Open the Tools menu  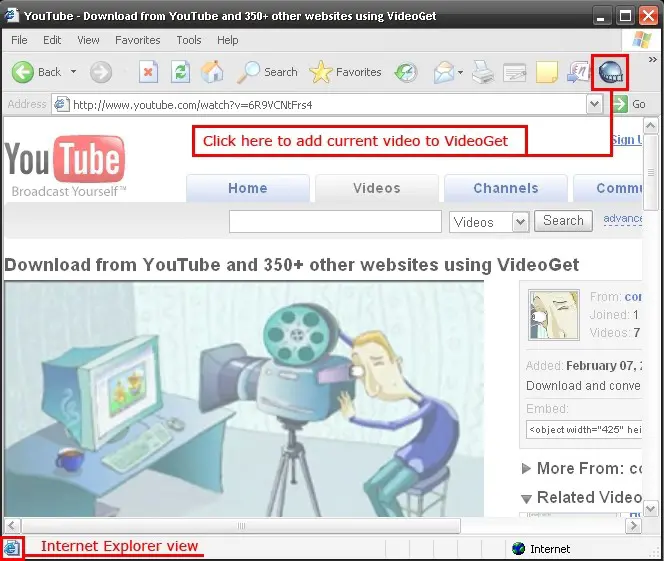189,40
